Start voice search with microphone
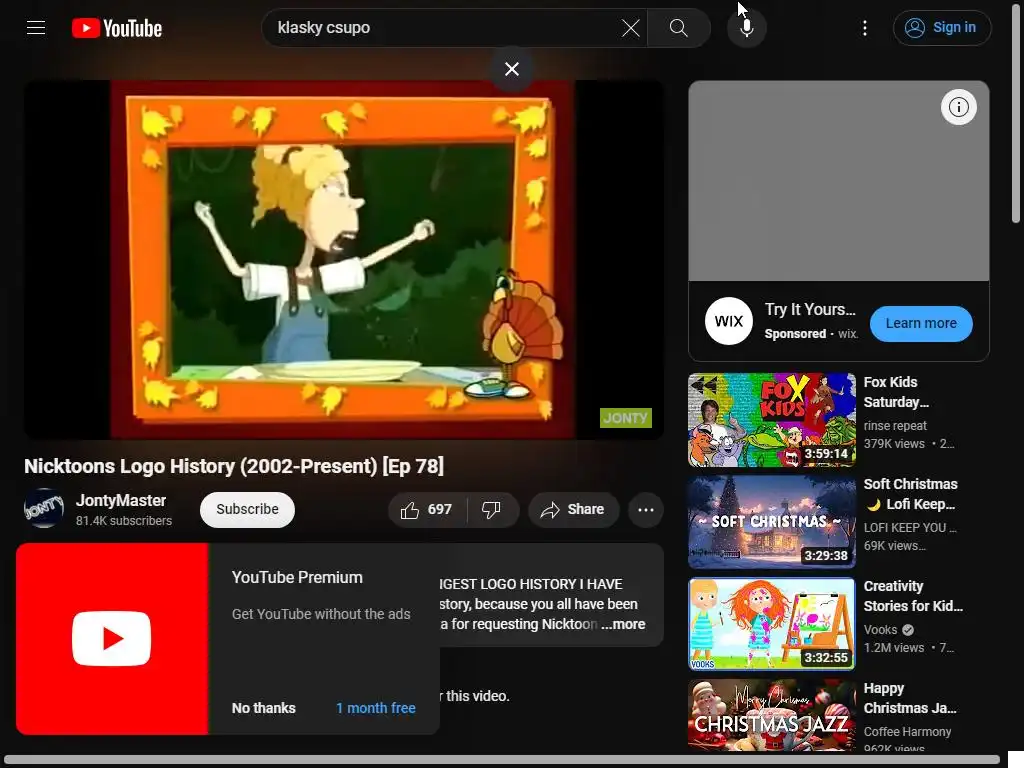This screenshot has height=768, width=1024. [746, 28]
